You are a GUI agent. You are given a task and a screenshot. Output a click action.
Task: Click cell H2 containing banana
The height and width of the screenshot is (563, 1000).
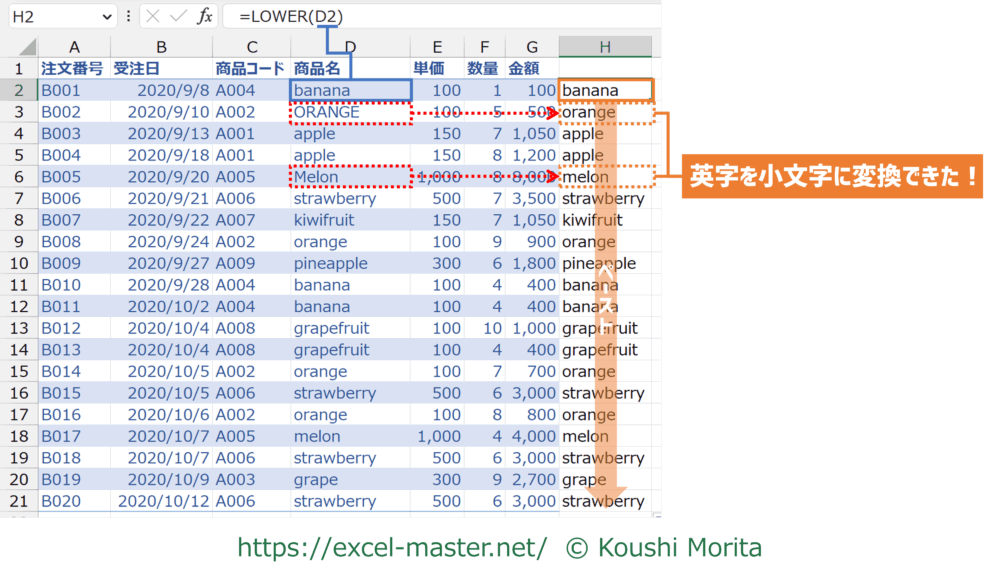tap(605, 90)
